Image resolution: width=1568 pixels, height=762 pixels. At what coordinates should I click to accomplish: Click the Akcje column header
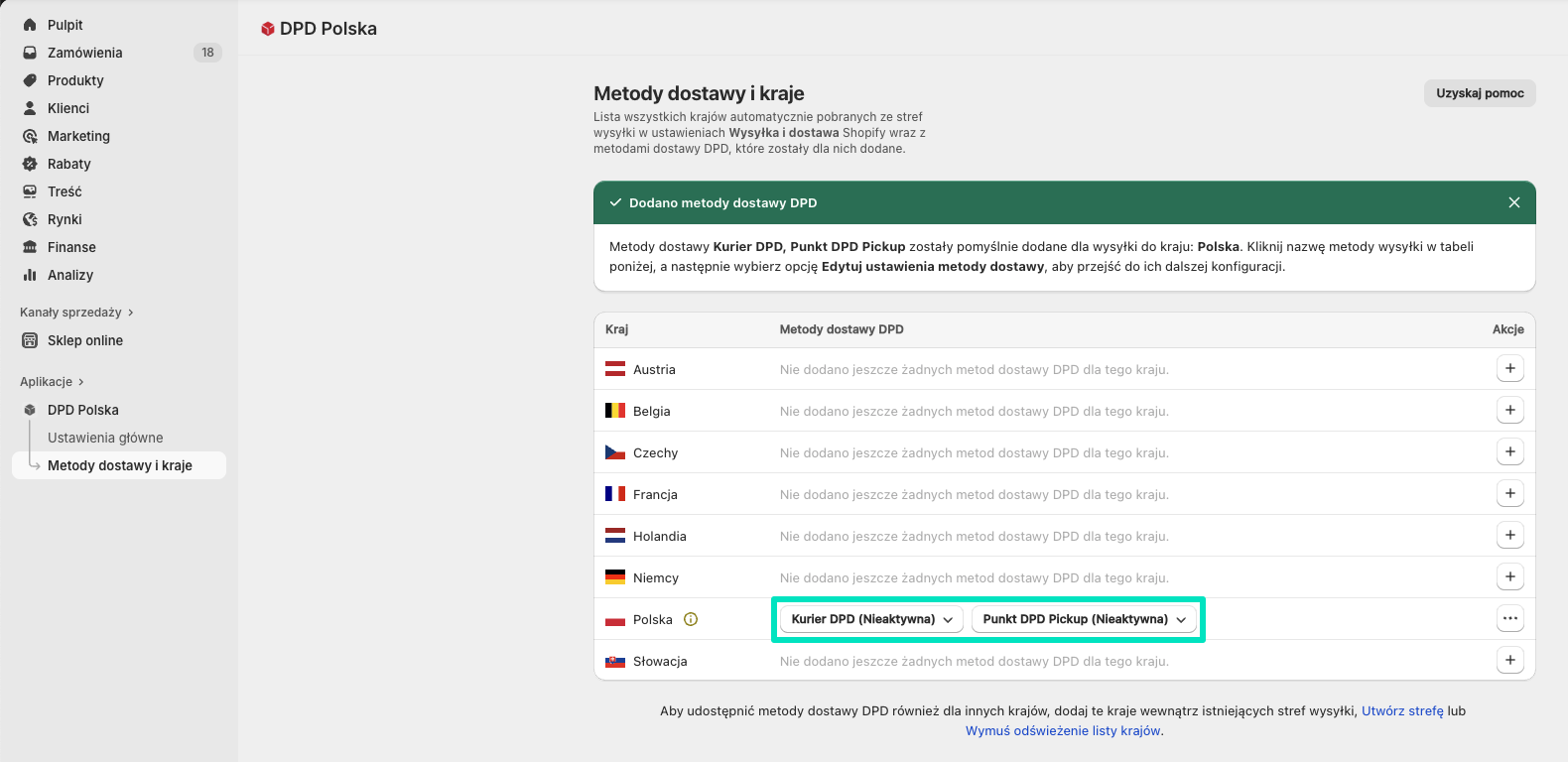coord(1507,329)
